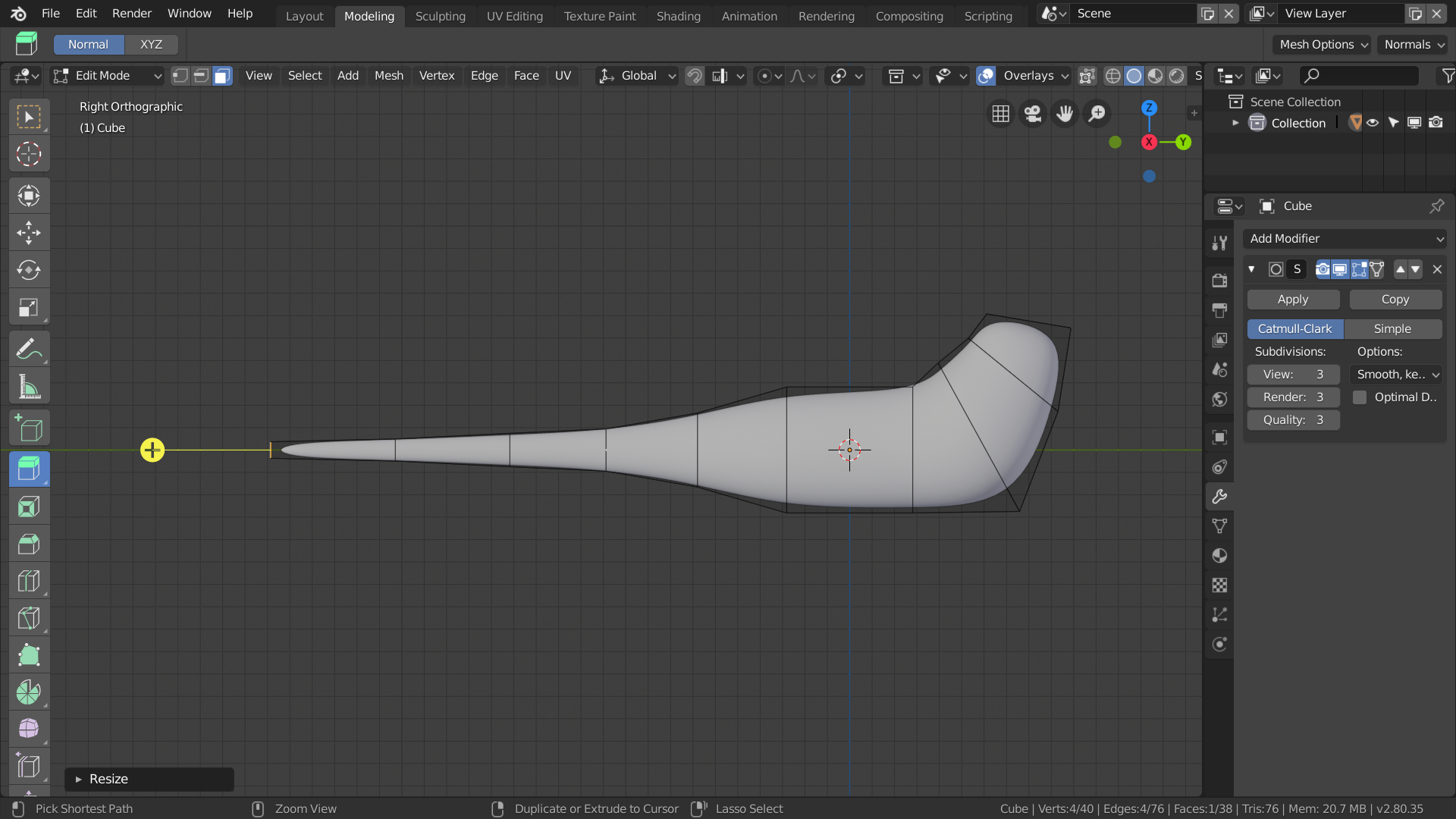Click the pan view hand icon

tap(1065, 114)
